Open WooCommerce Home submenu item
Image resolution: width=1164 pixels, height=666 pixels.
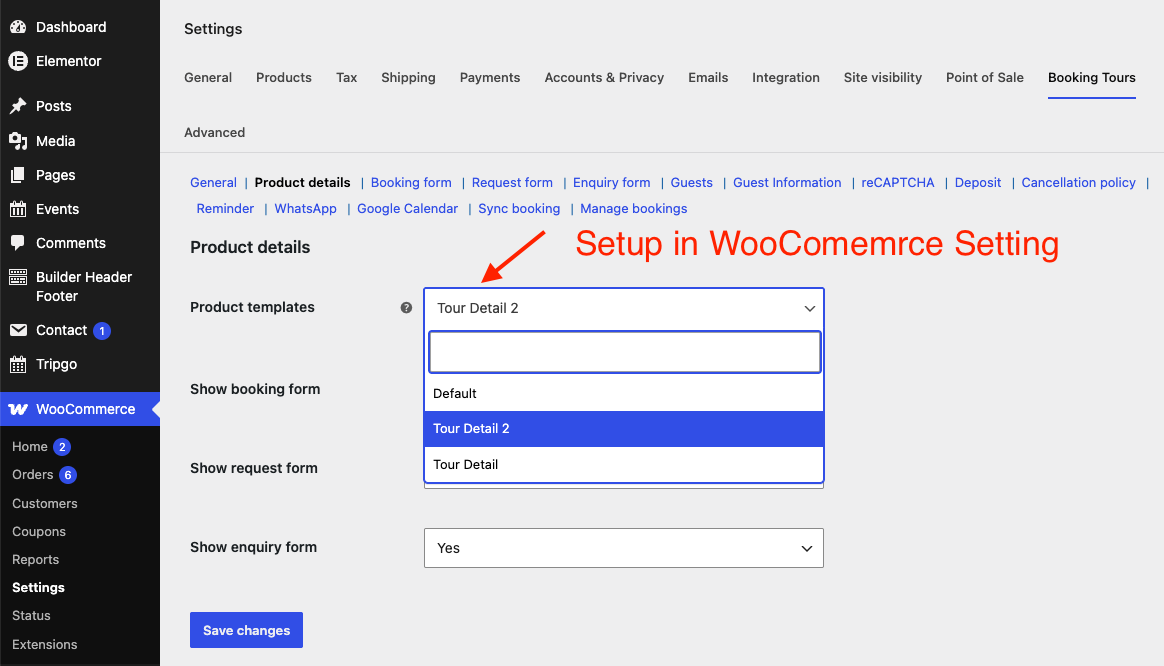[x=30, y=447]
